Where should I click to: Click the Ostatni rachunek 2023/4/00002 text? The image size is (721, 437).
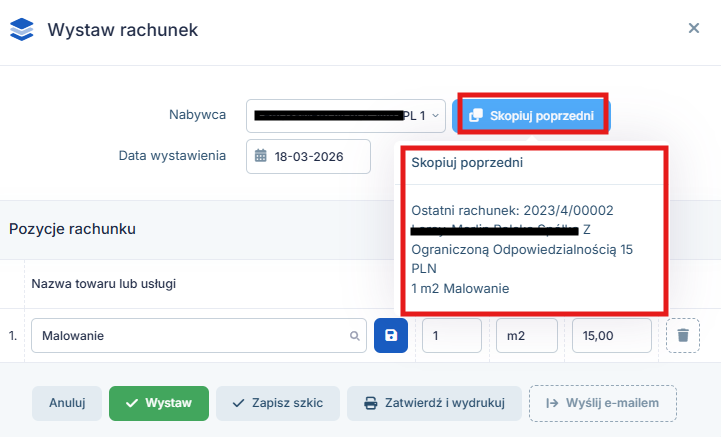pos(512,210)
